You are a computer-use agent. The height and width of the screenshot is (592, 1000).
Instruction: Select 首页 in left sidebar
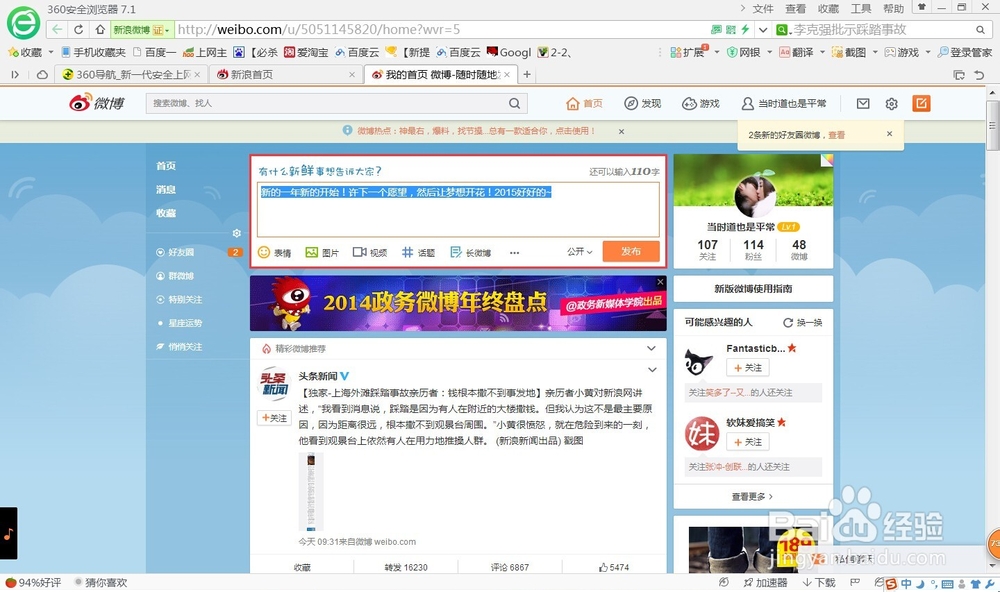pos(166,166)
